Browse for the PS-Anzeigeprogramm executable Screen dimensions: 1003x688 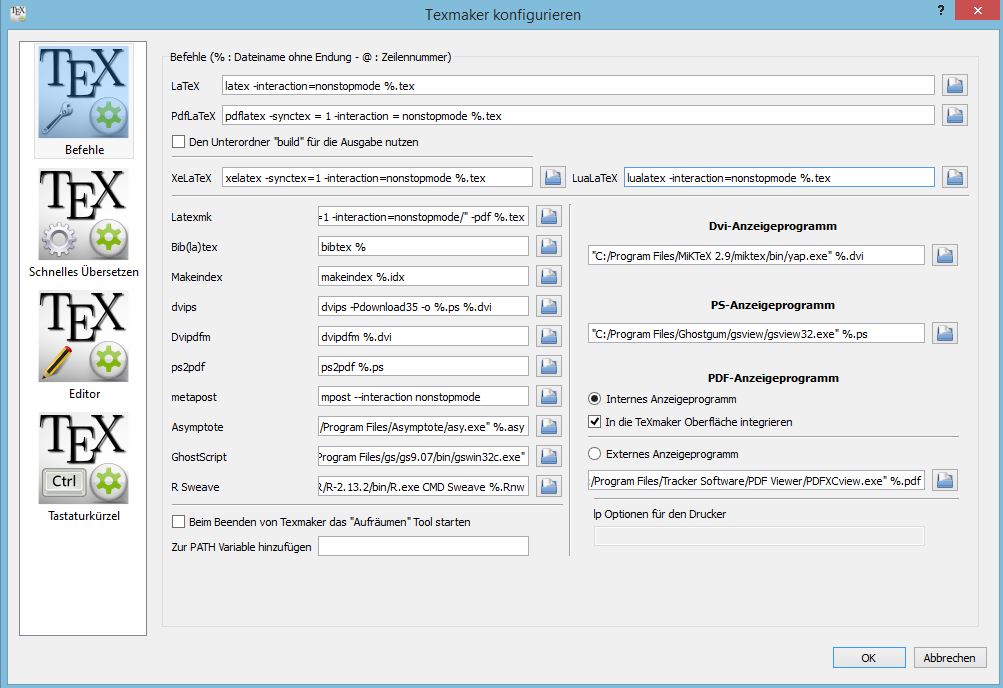[945, 333]
